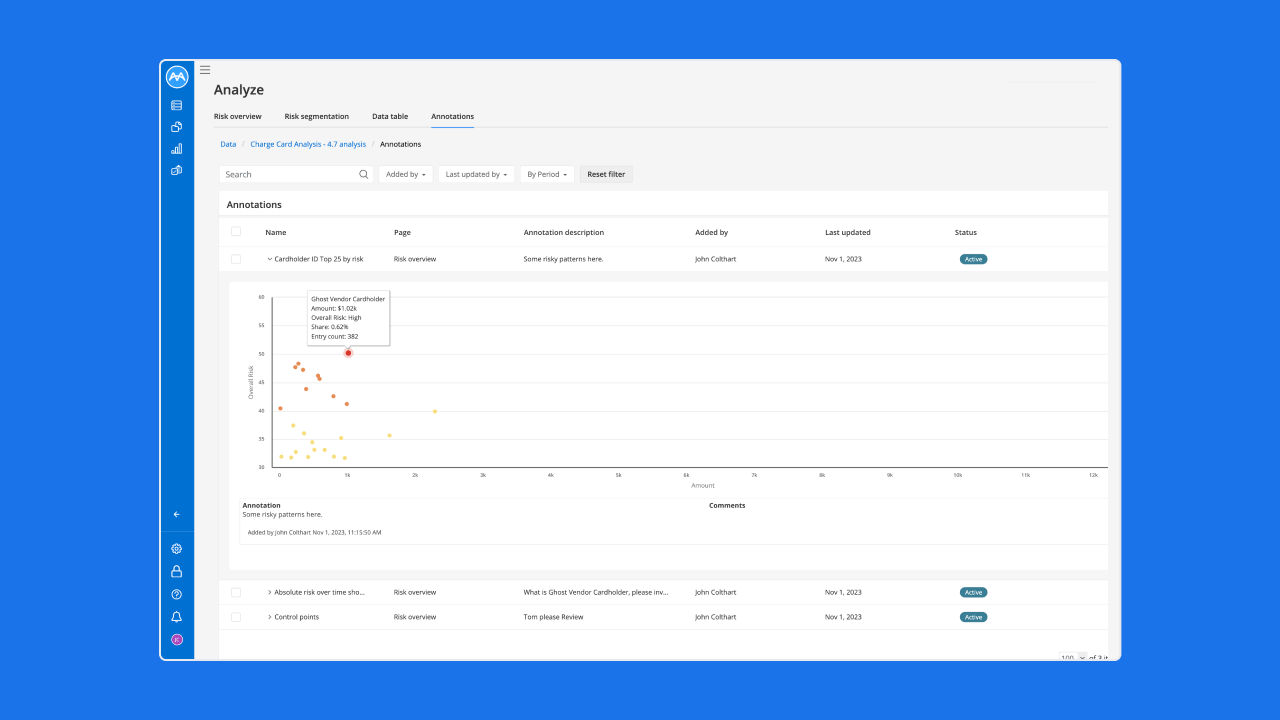The height and width of the screenshot is (720, 1280).
Task: Open the checked boxes icon in sidebar
Action: [177, 170]
